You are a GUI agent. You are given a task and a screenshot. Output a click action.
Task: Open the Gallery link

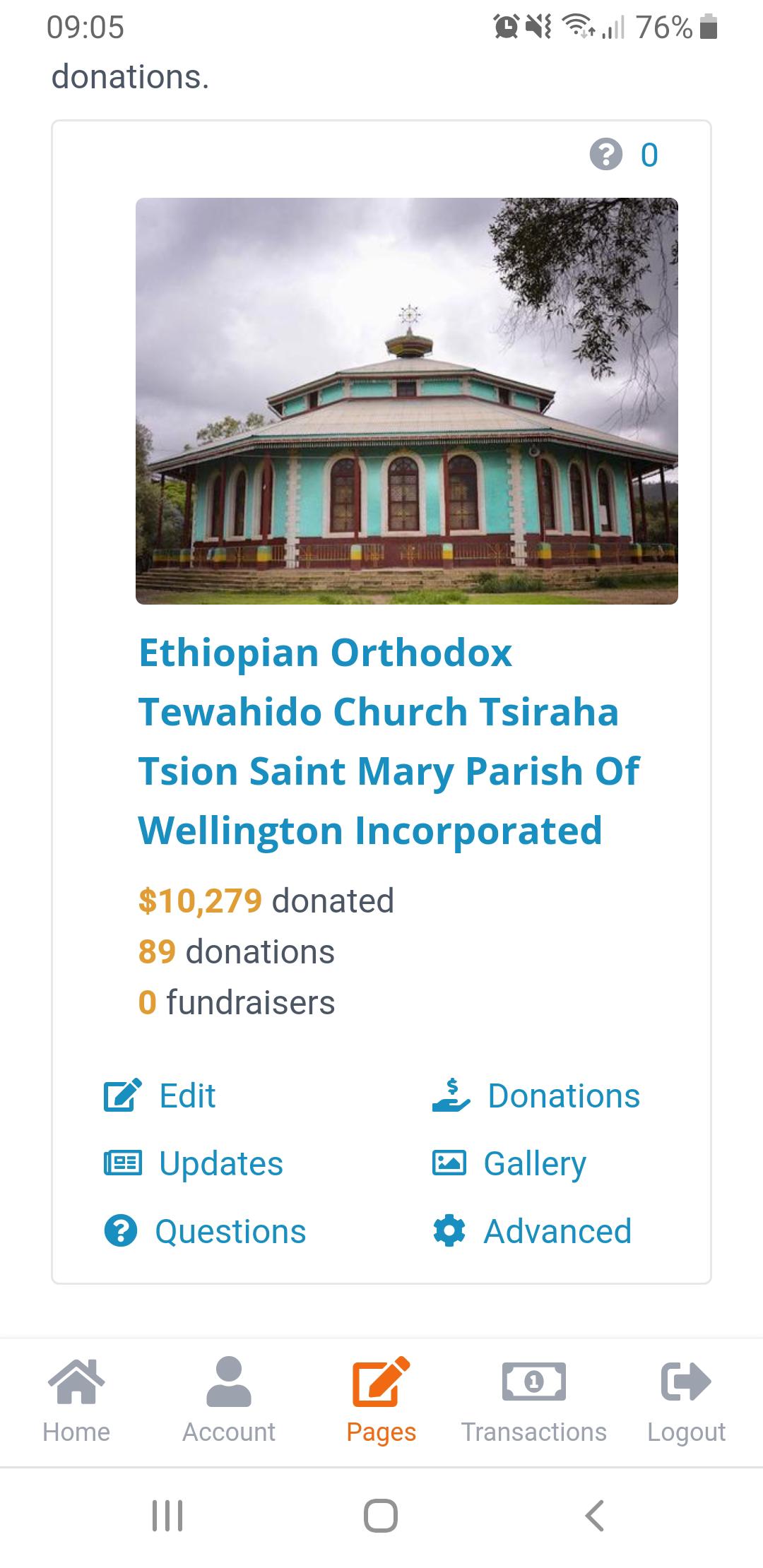pyautogui.click(x=535, y=1163)
